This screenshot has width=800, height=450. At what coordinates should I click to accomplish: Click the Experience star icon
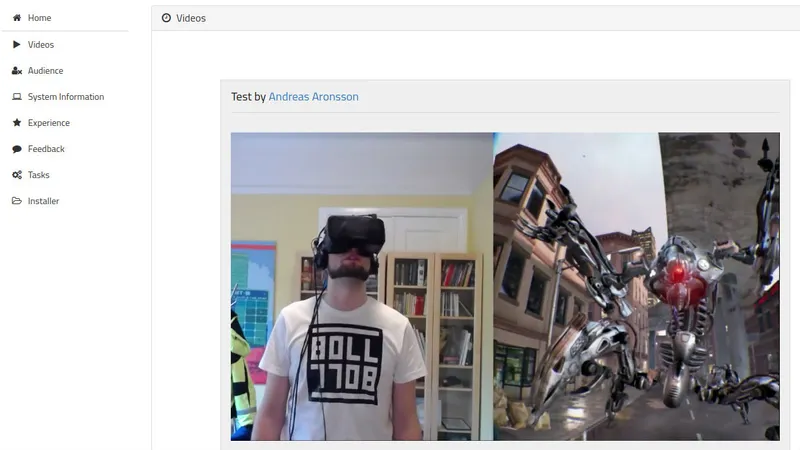17,122
